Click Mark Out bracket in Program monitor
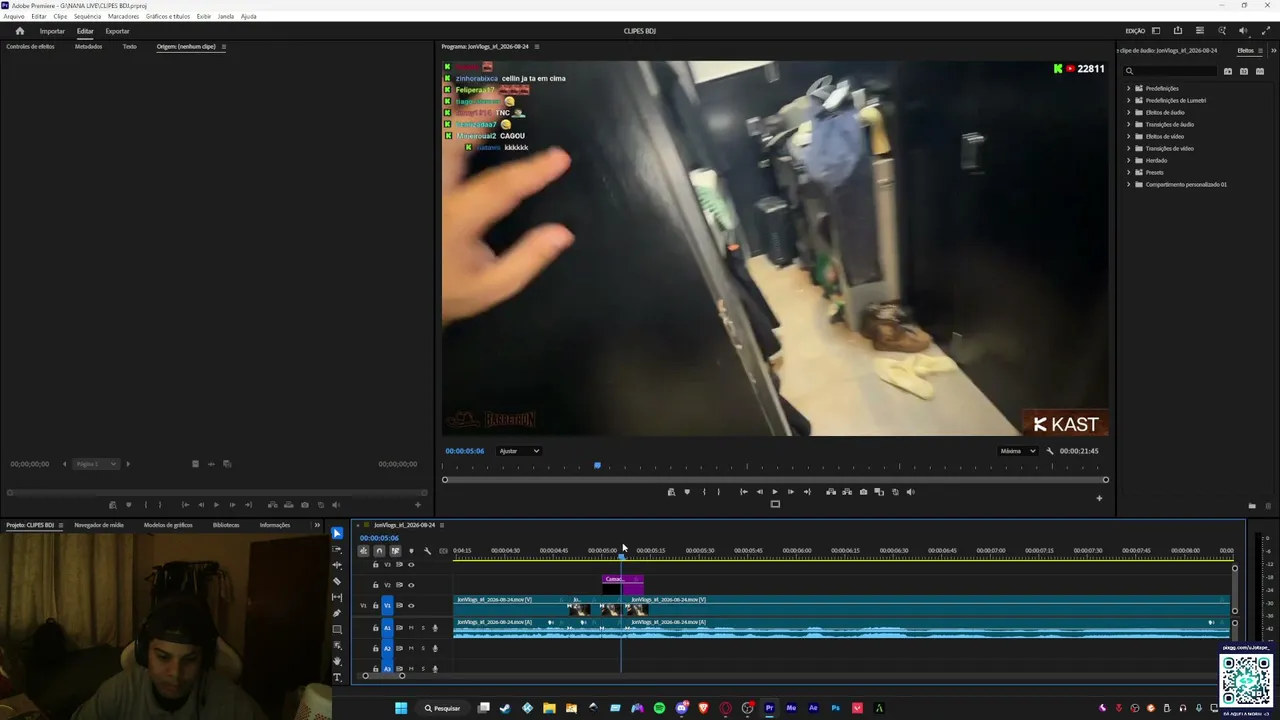The width and height of the screenshot is (1280, 720). pyautogui.click(x=718, y=492)
